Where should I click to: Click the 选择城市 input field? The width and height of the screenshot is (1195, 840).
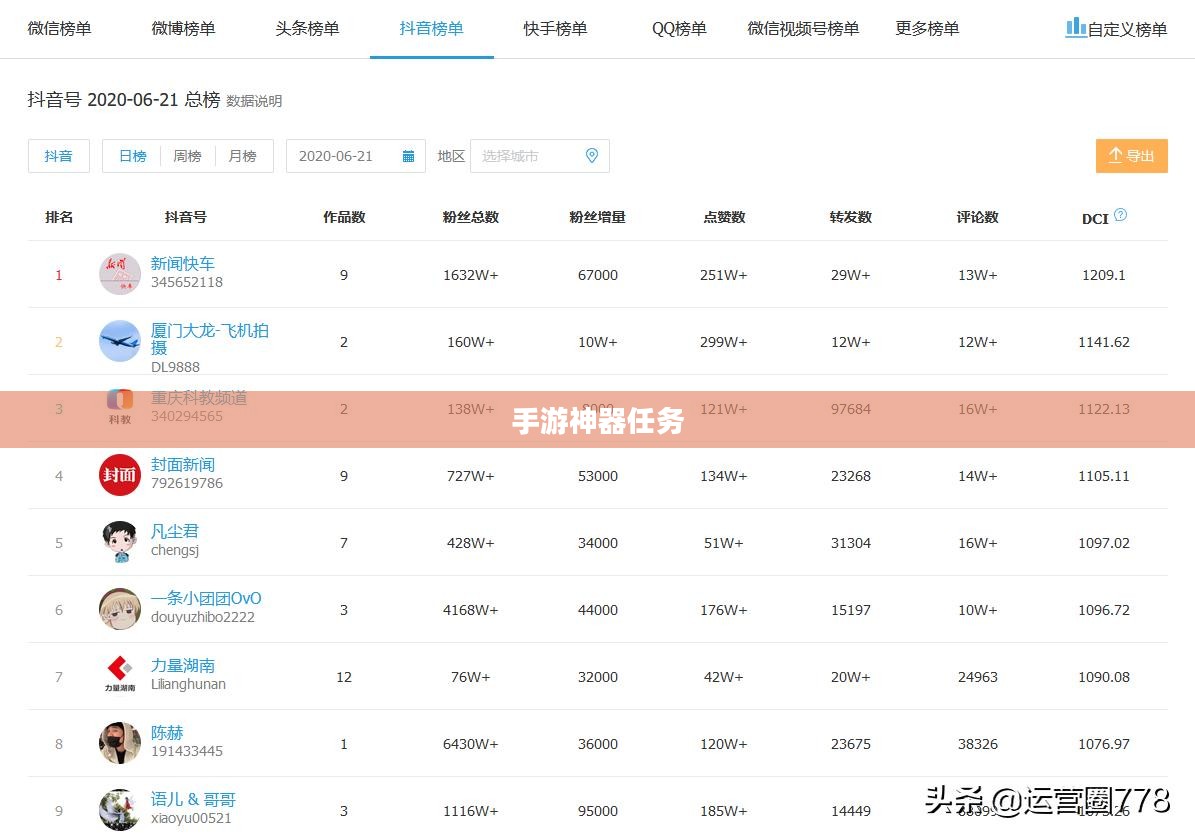coord(540,156)
